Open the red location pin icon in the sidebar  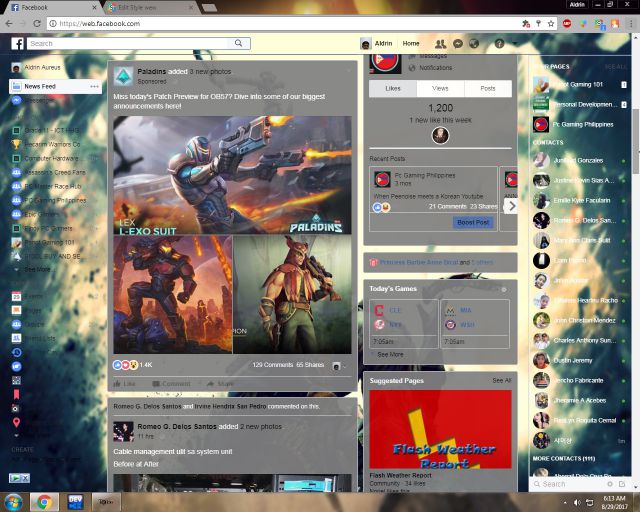click(x=16, y=422)
